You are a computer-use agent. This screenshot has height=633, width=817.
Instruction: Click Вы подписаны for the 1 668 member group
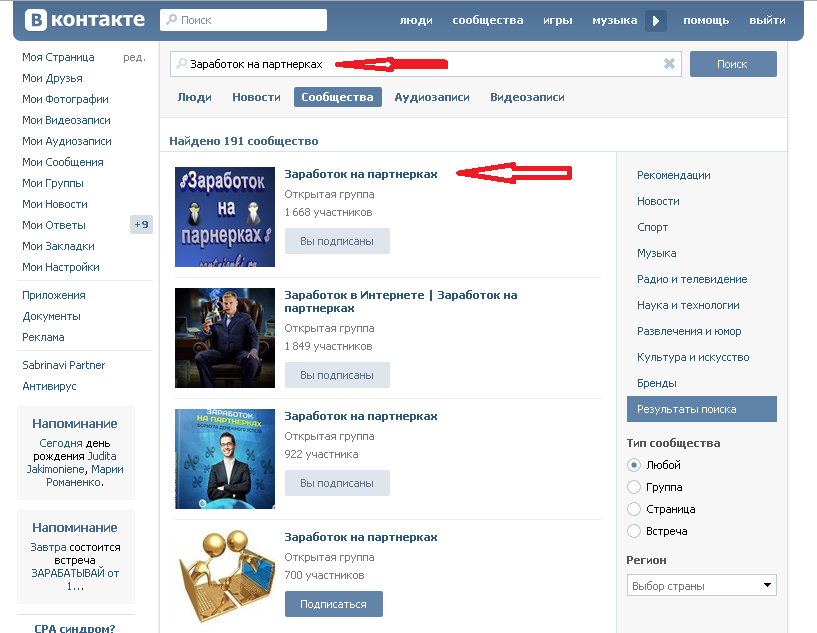(337, 241)
